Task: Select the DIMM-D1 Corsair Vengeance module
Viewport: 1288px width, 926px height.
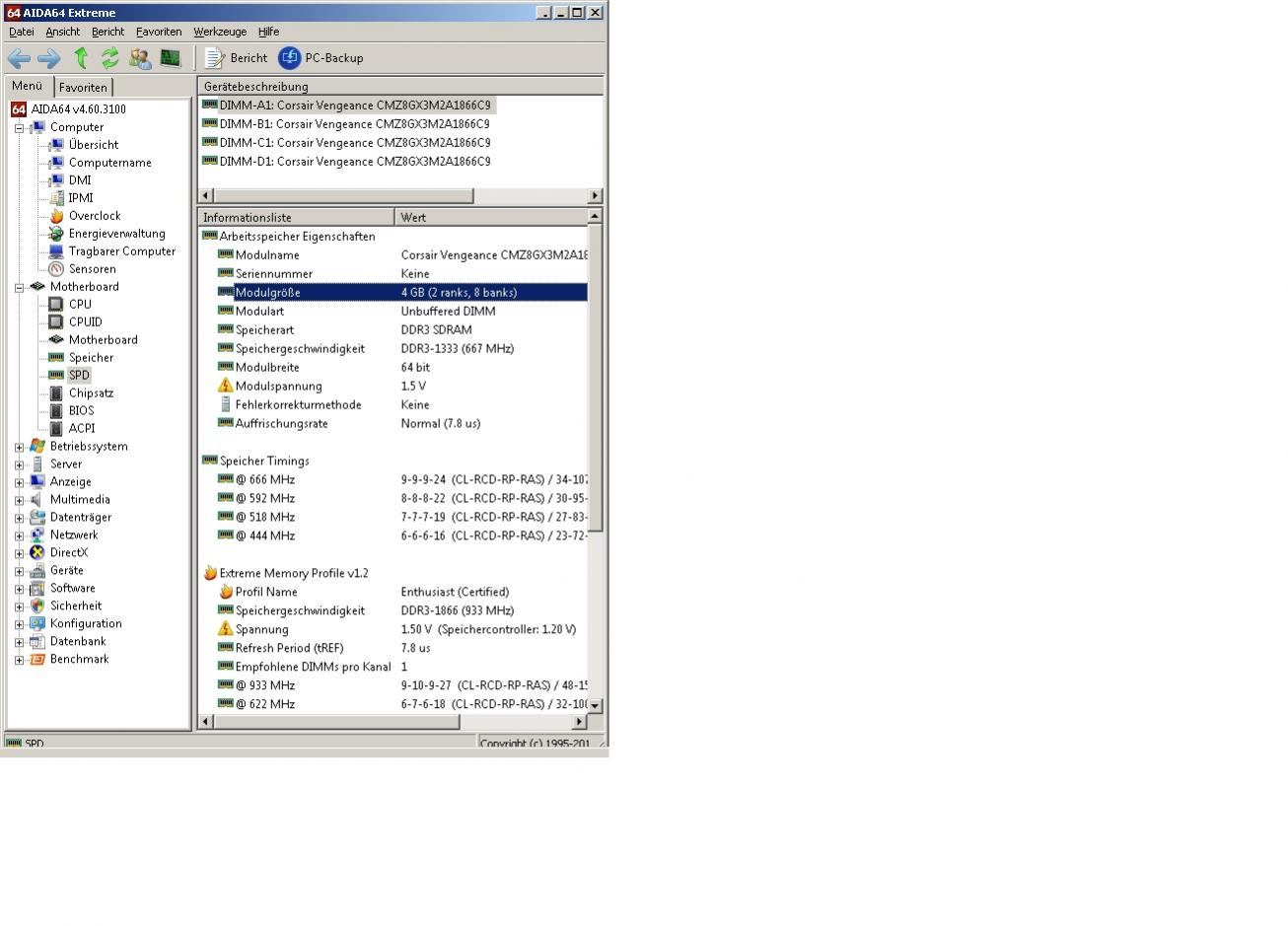Action: pos(354,162)
